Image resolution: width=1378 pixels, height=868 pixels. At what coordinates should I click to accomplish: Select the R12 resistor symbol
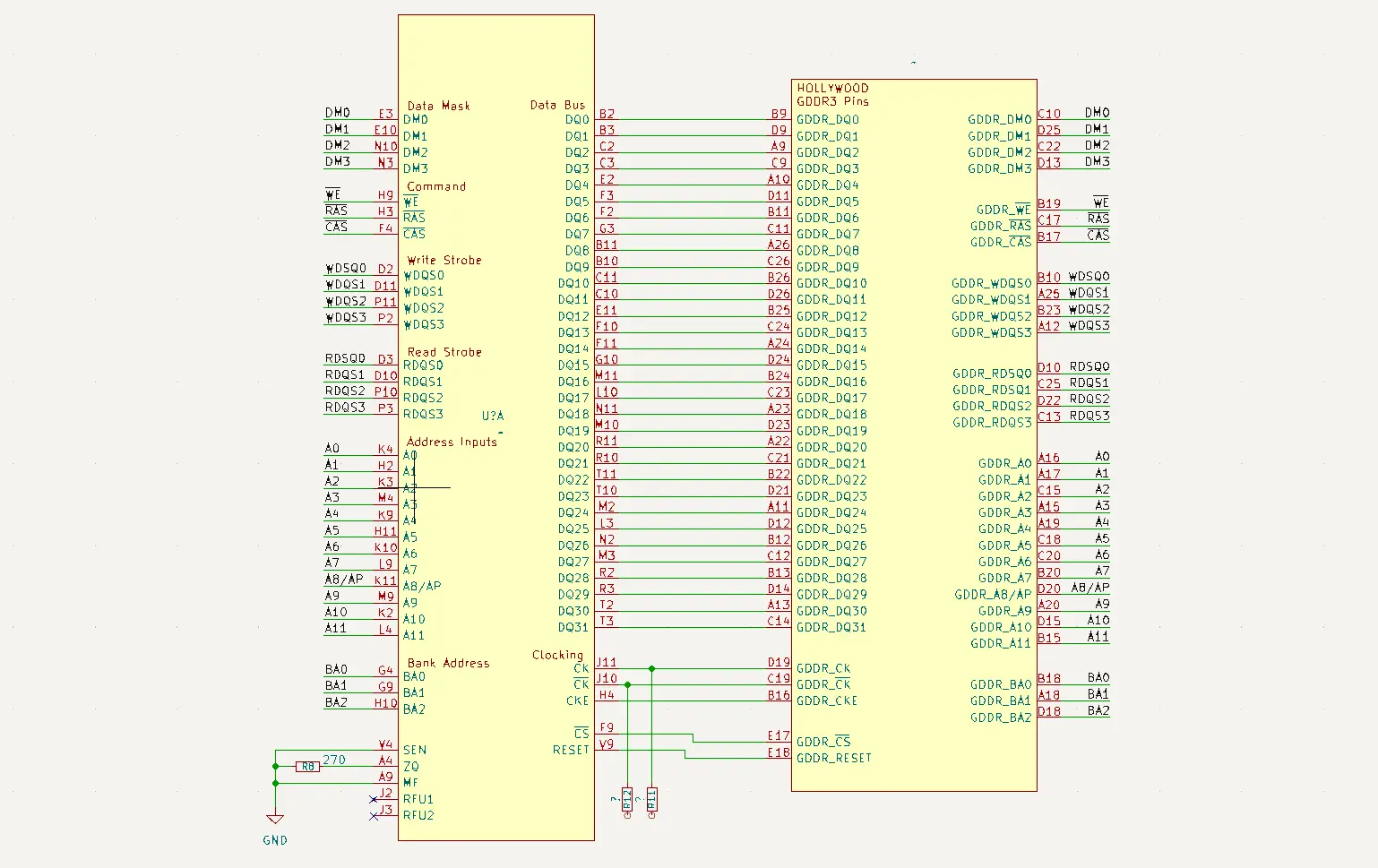tap(627, 799)
